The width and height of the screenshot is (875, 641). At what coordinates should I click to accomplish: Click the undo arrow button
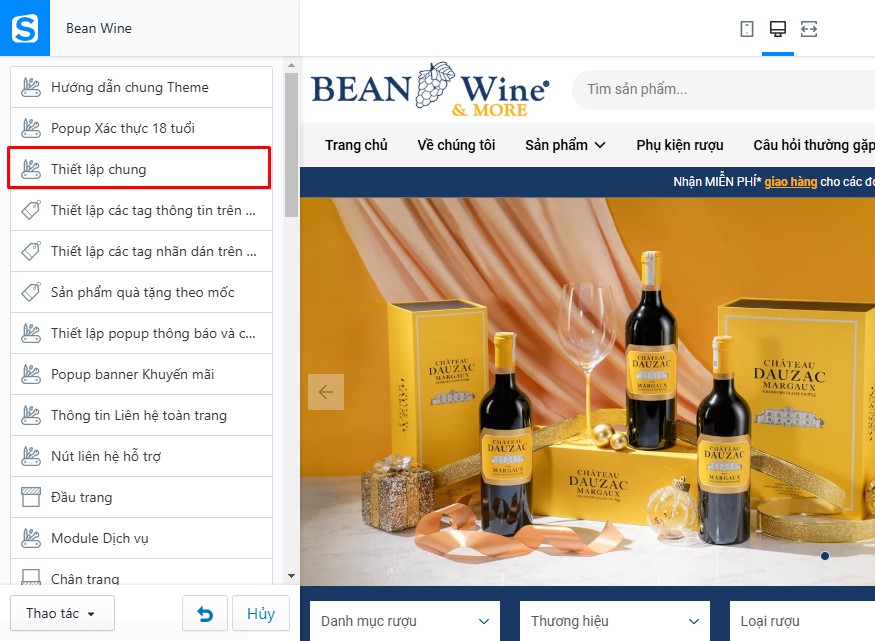205,614
